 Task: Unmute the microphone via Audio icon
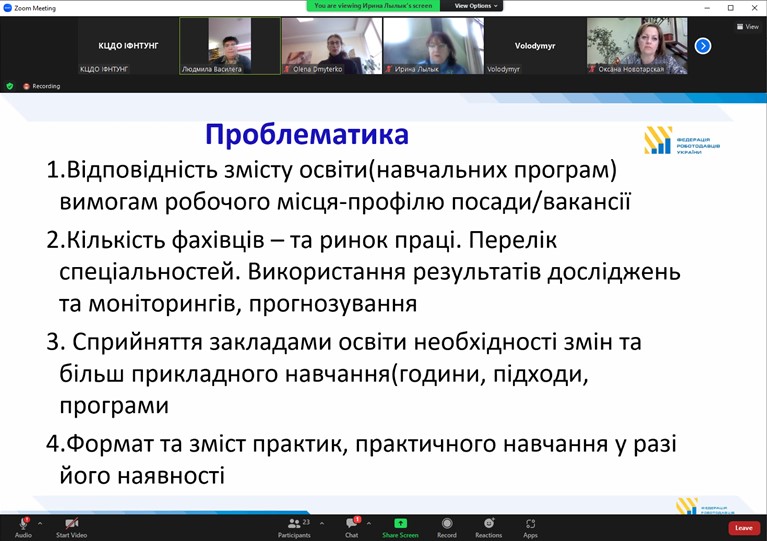pos(23,527)
